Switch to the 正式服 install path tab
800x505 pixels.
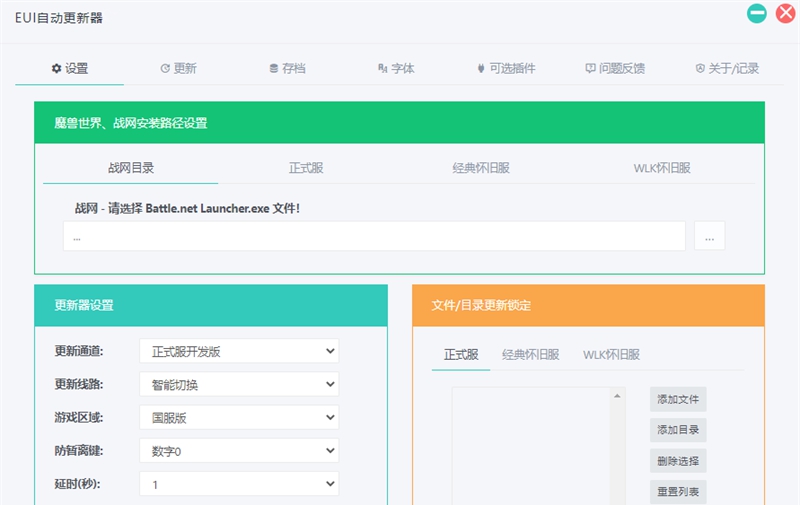click(x=306, y=168)
